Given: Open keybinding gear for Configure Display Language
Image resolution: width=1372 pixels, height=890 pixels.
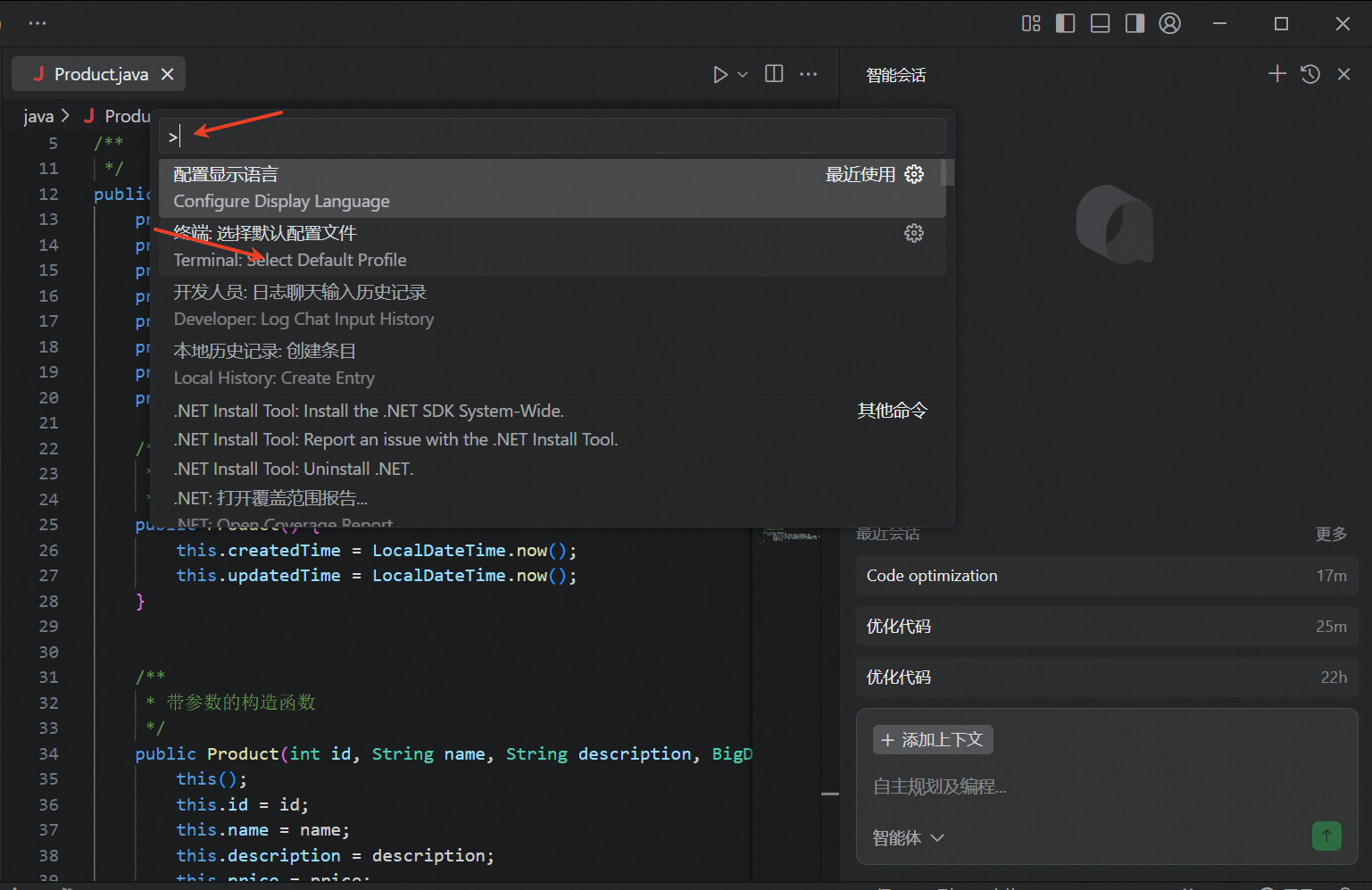Looking at the screenshot, I should (914, 174).
